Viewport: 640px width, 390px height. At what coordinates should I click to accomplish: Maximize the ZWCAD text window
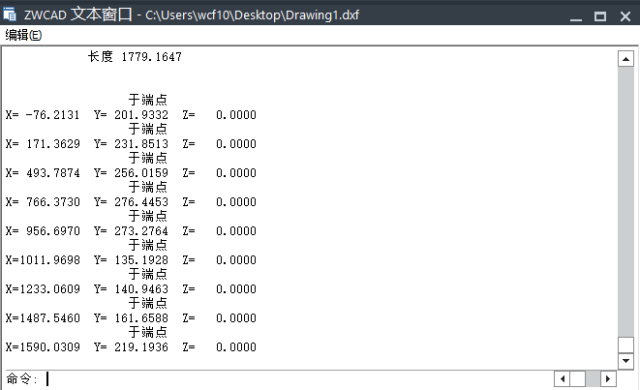click(600, 16)
